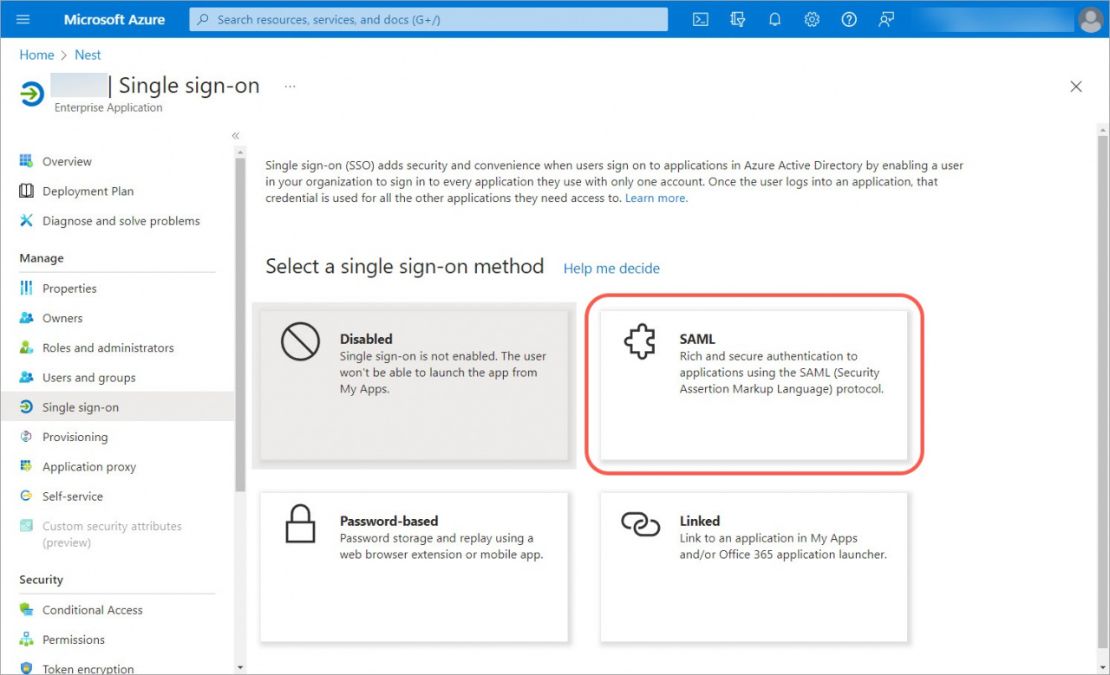
Task: Click the Deployment Plan book icon
Action: [x=26, y=190]
